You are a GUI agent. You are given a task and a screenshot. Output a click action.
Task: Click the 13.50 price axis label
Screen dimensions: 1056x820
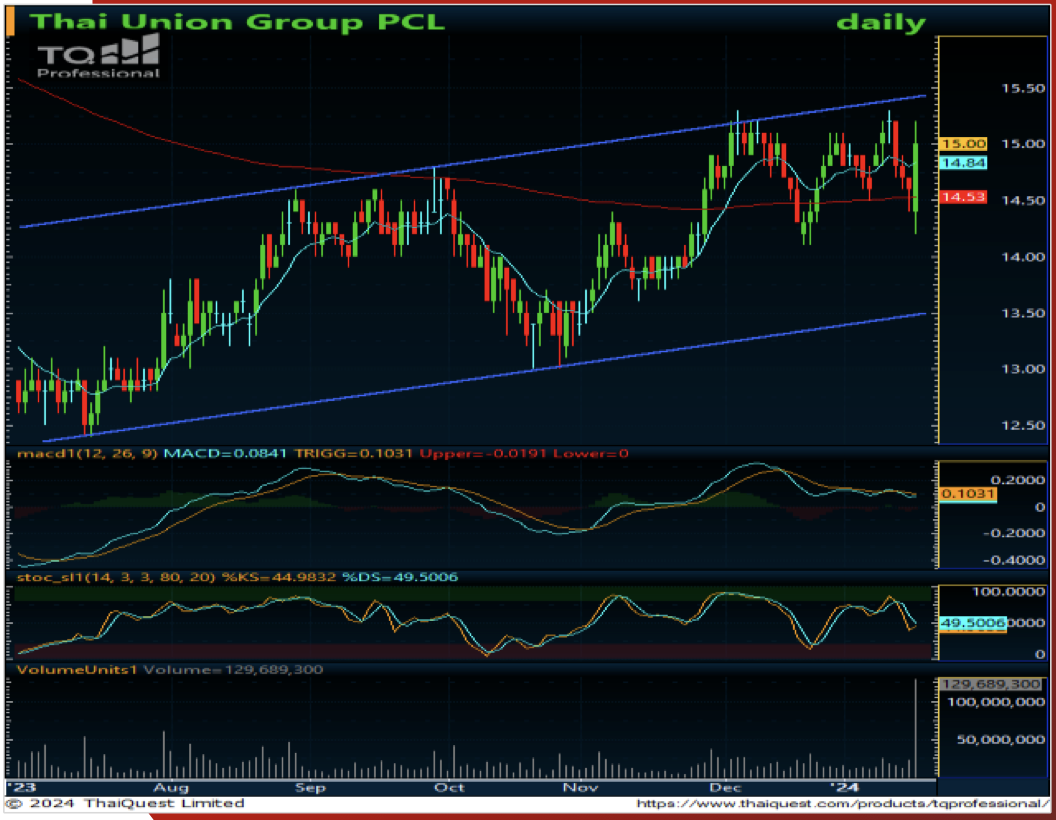coord(1022,314)
